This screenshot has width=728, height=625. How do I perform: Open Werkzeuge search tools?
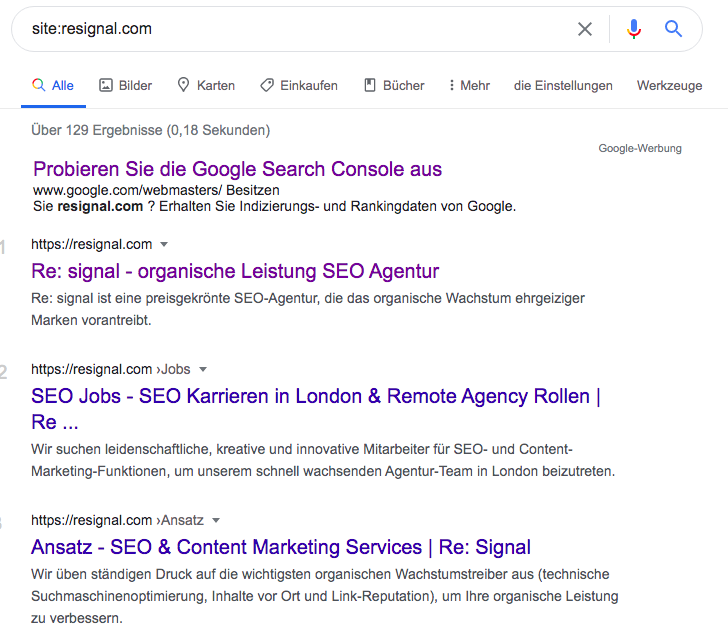tap(669, 85)
